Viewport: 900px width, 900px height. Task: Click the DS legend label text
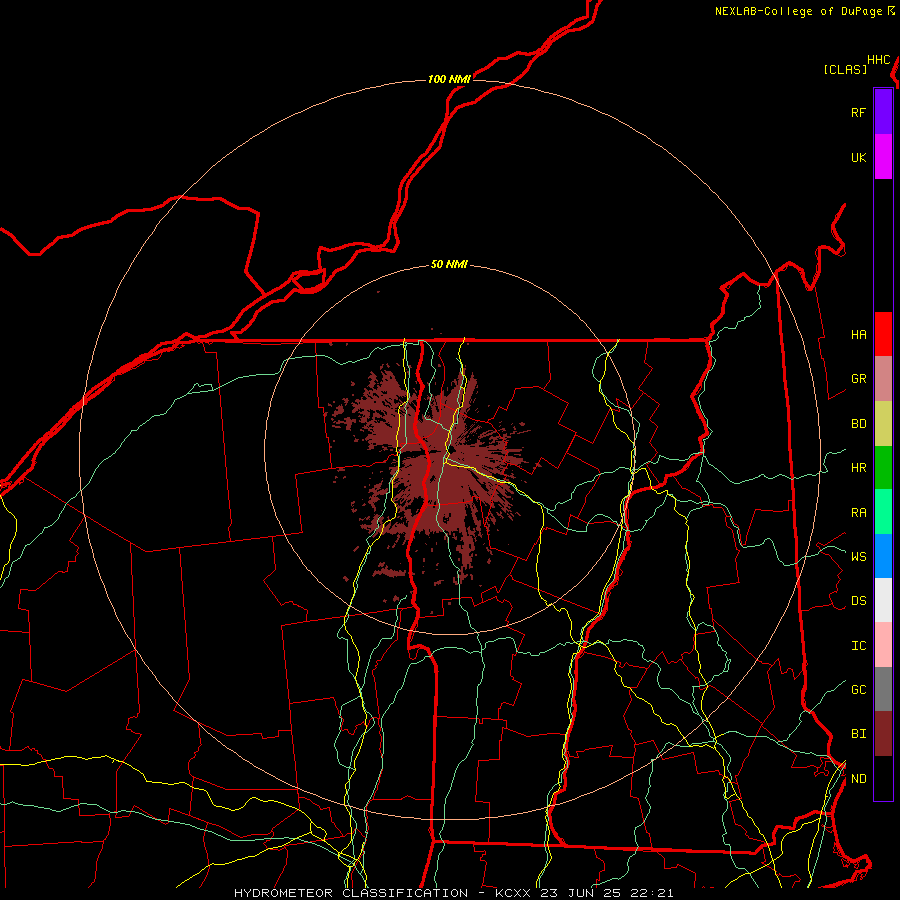coord(858,601)
